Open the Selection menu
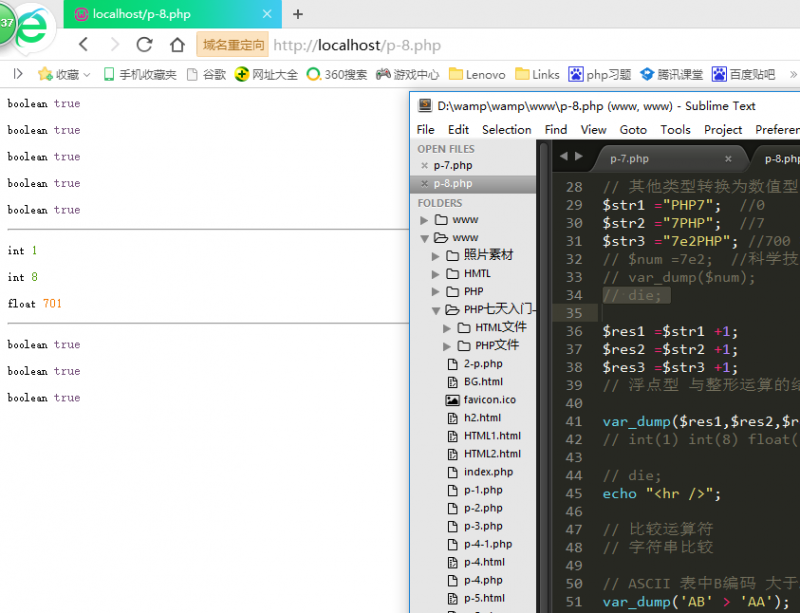Screen dimensions: 800x613 coord(506,129)
